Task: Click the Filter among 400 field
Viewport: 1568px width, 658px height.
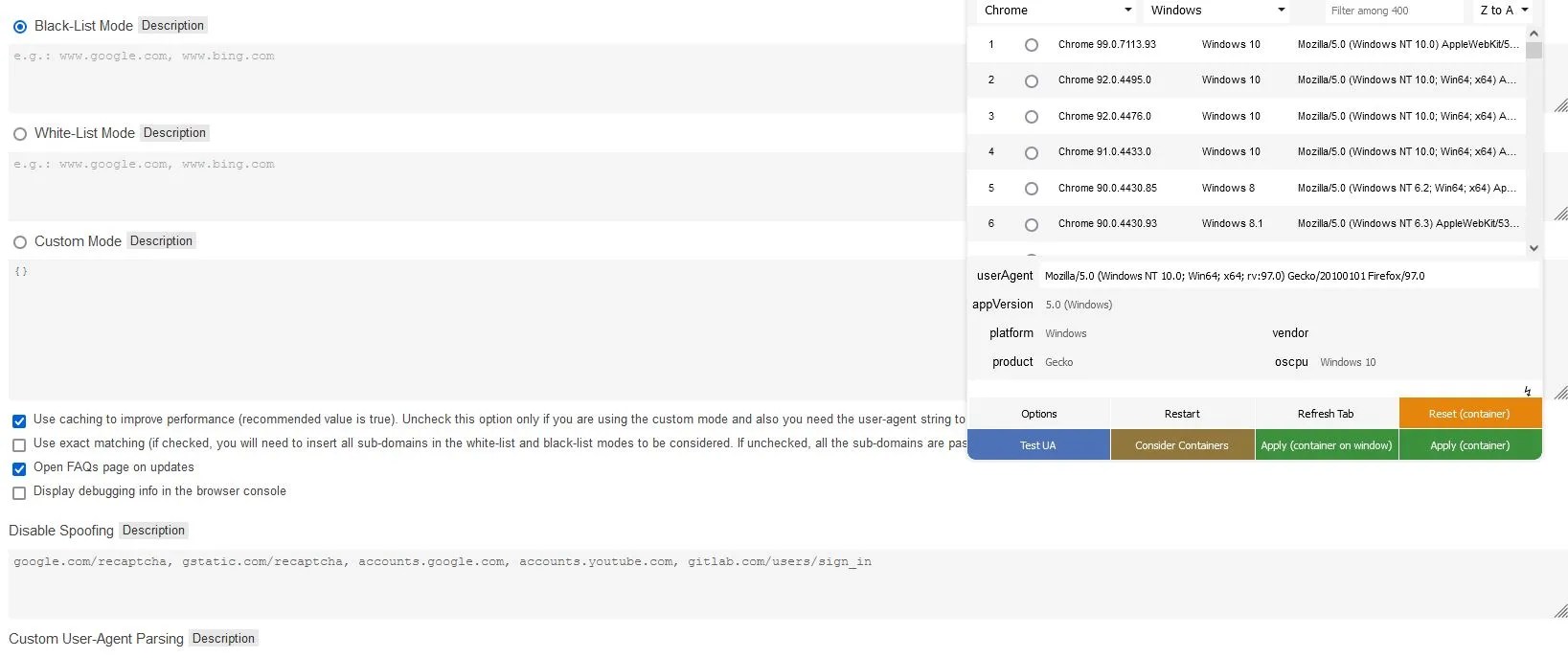Action: 1394,11
